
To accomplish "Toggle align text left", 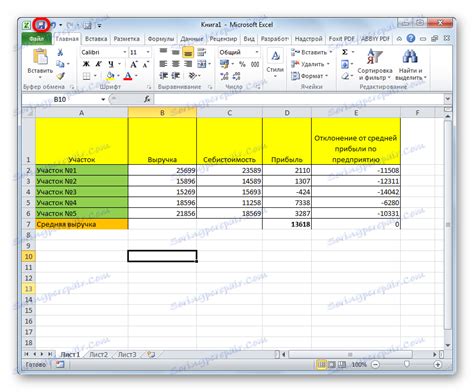I will pyautogui.click(x=163, y=64).
